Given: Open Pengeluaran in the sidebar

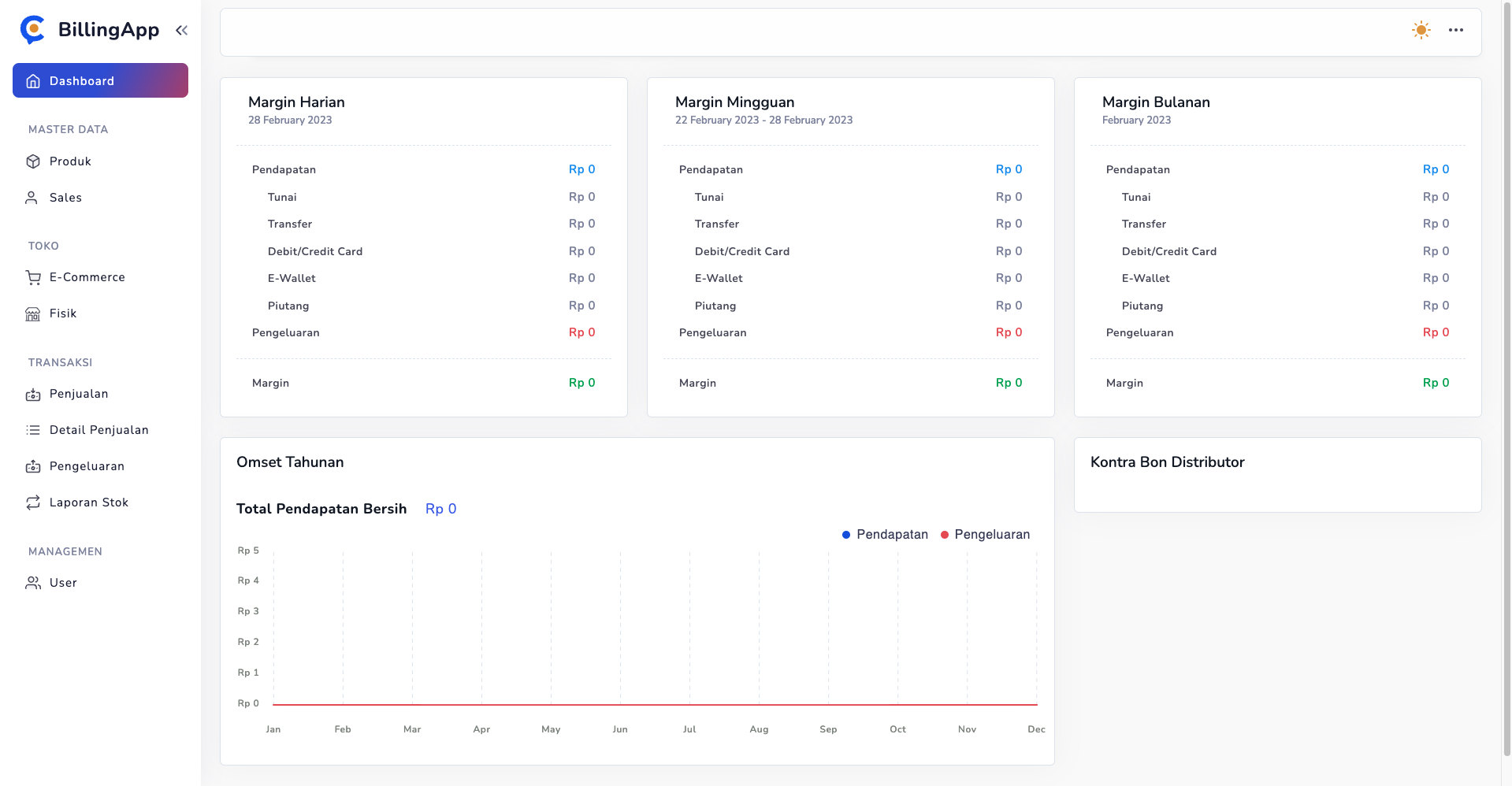Looking at the screenshot, I should 100,466.
